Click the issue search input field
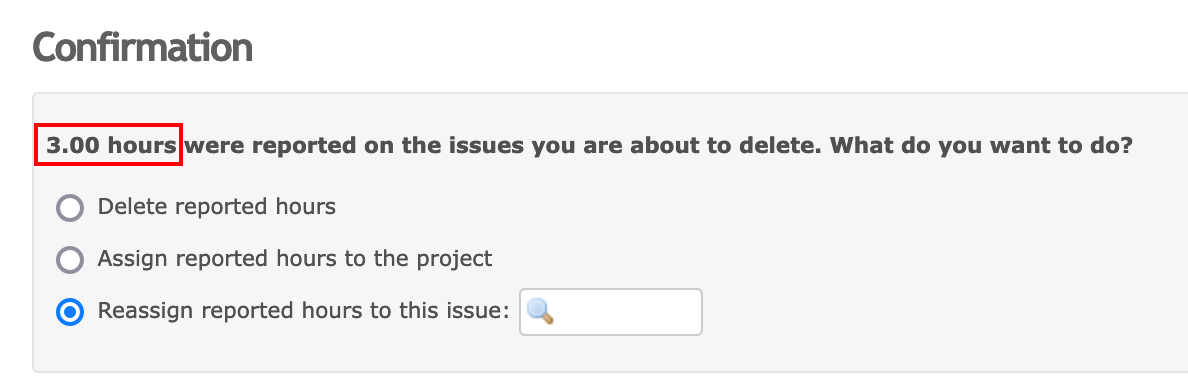 coord(611,311)
